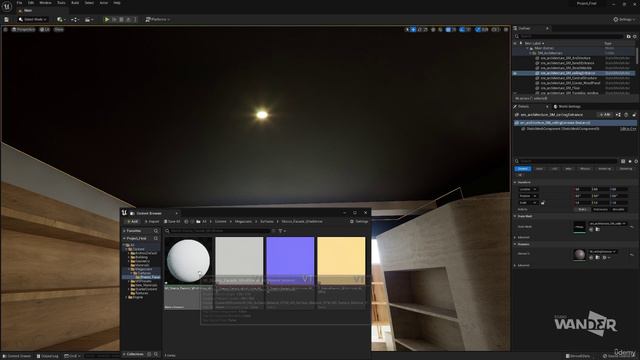Toggle viewport scale snapping

click(478, 29)
